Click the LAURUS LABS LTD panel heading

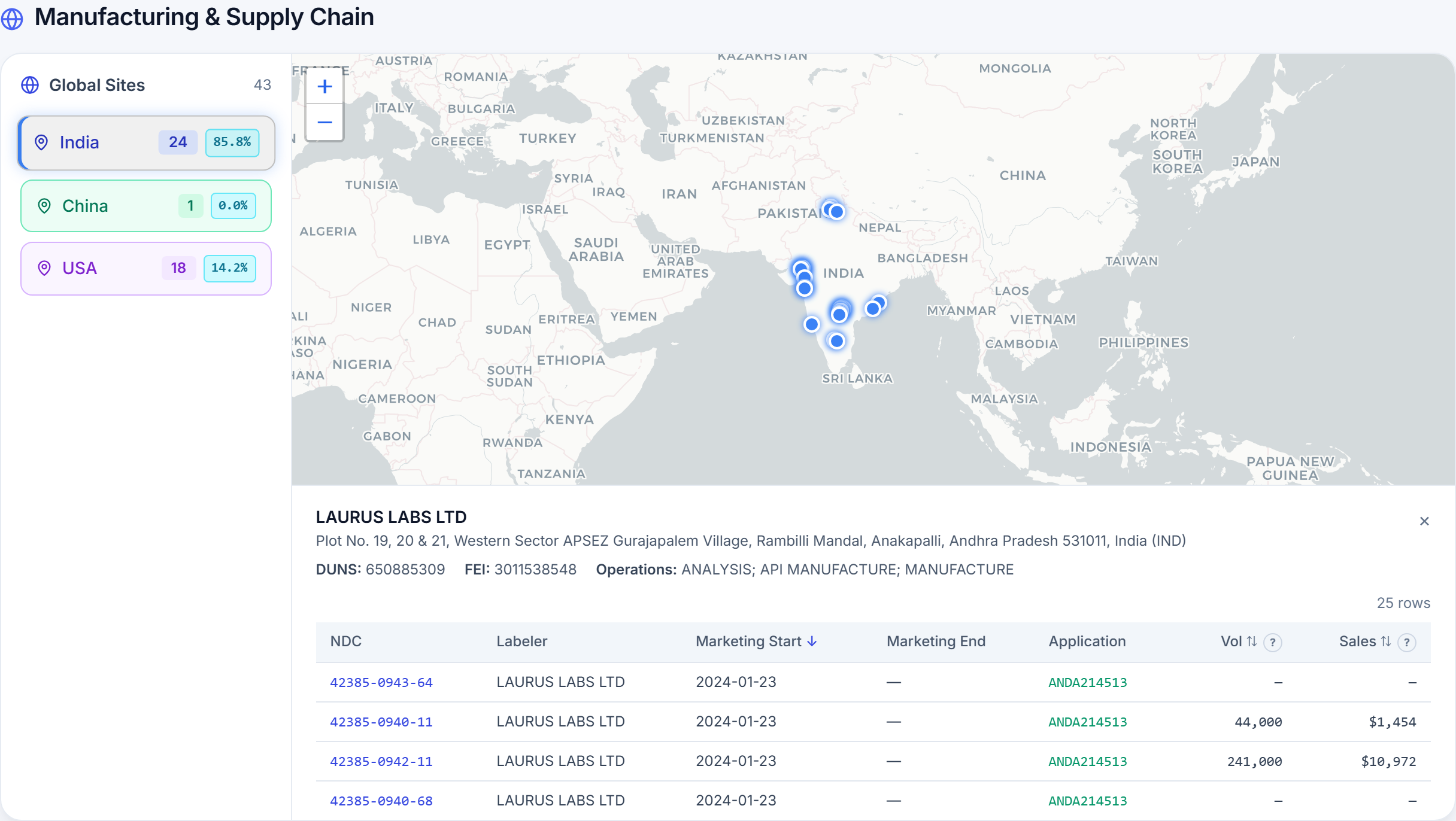tap(391, 517)
